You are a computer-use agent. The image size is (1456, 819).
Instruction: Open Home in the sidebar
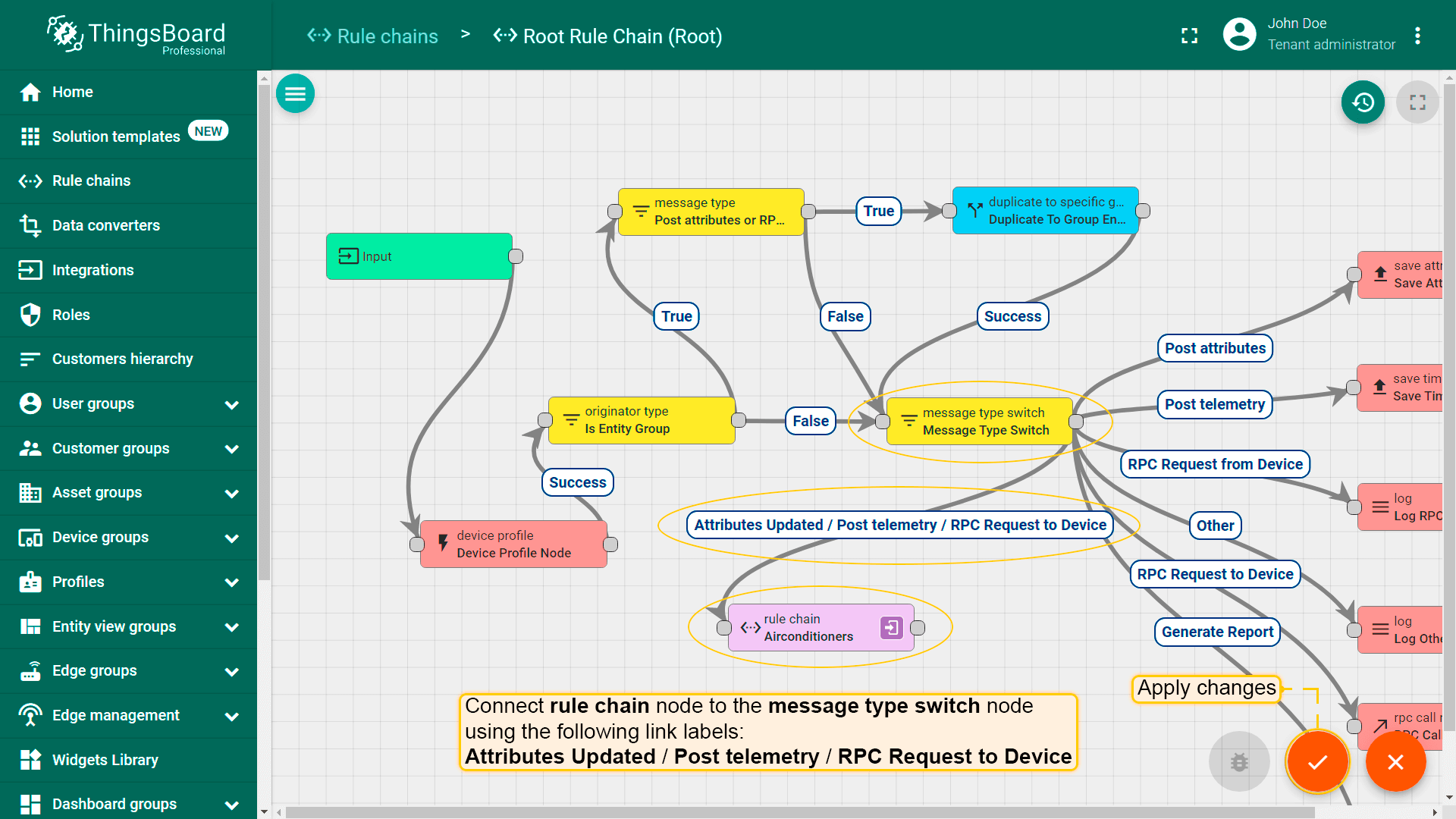coord(129,92)
